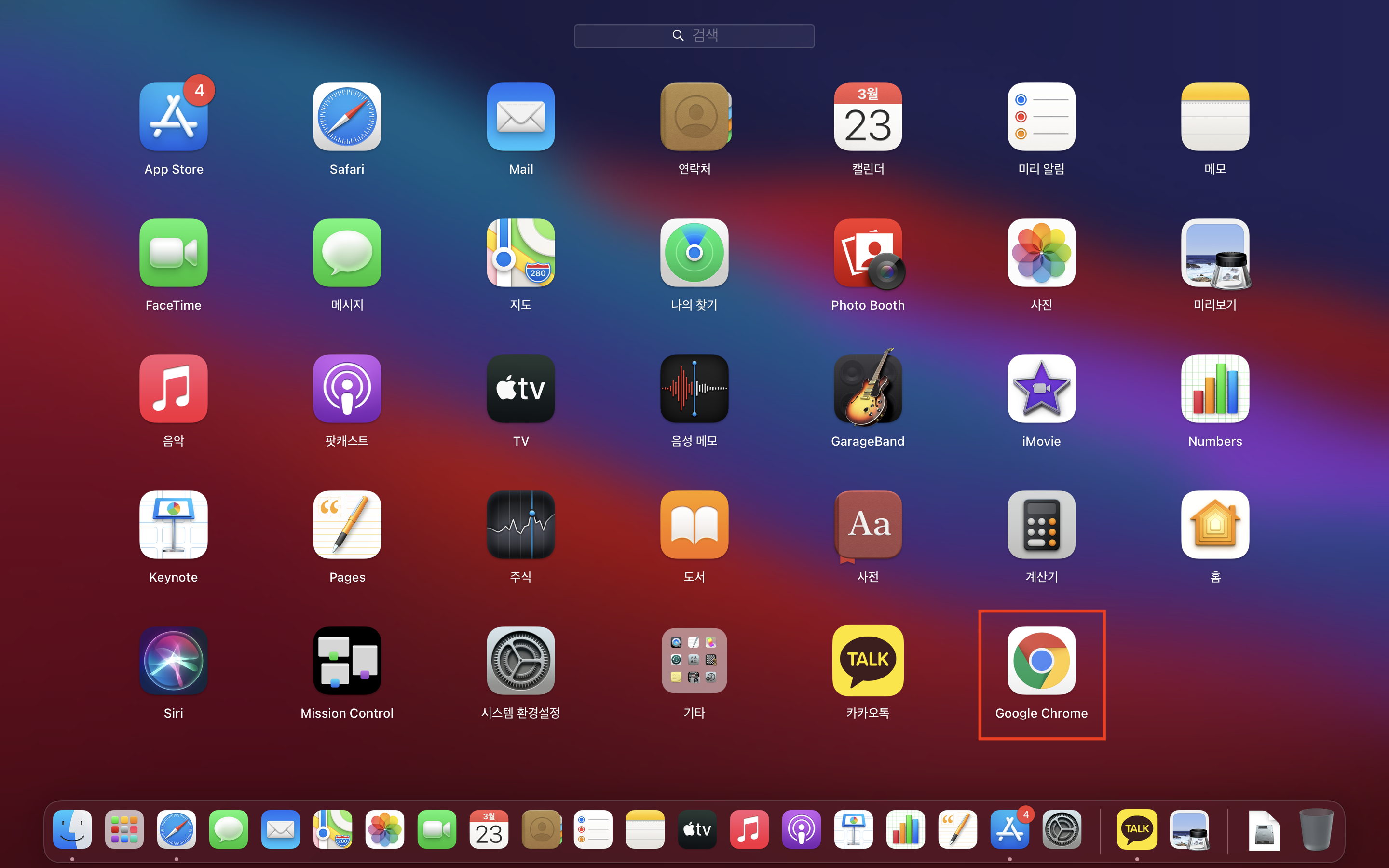
Task: Open 사진 (Photos) in Launchpad grid
Action: click(x=1041, y=253)
